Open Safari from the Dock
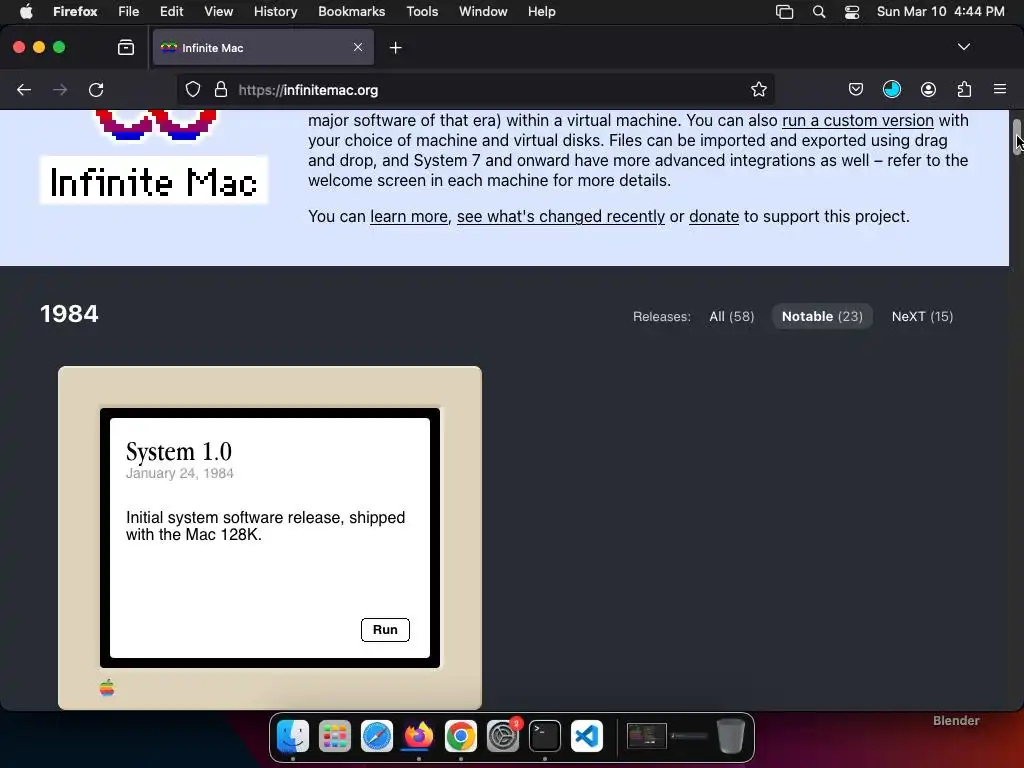This screenshot has height=768, width=1024. pyautogui.click(x=377, y=736)
